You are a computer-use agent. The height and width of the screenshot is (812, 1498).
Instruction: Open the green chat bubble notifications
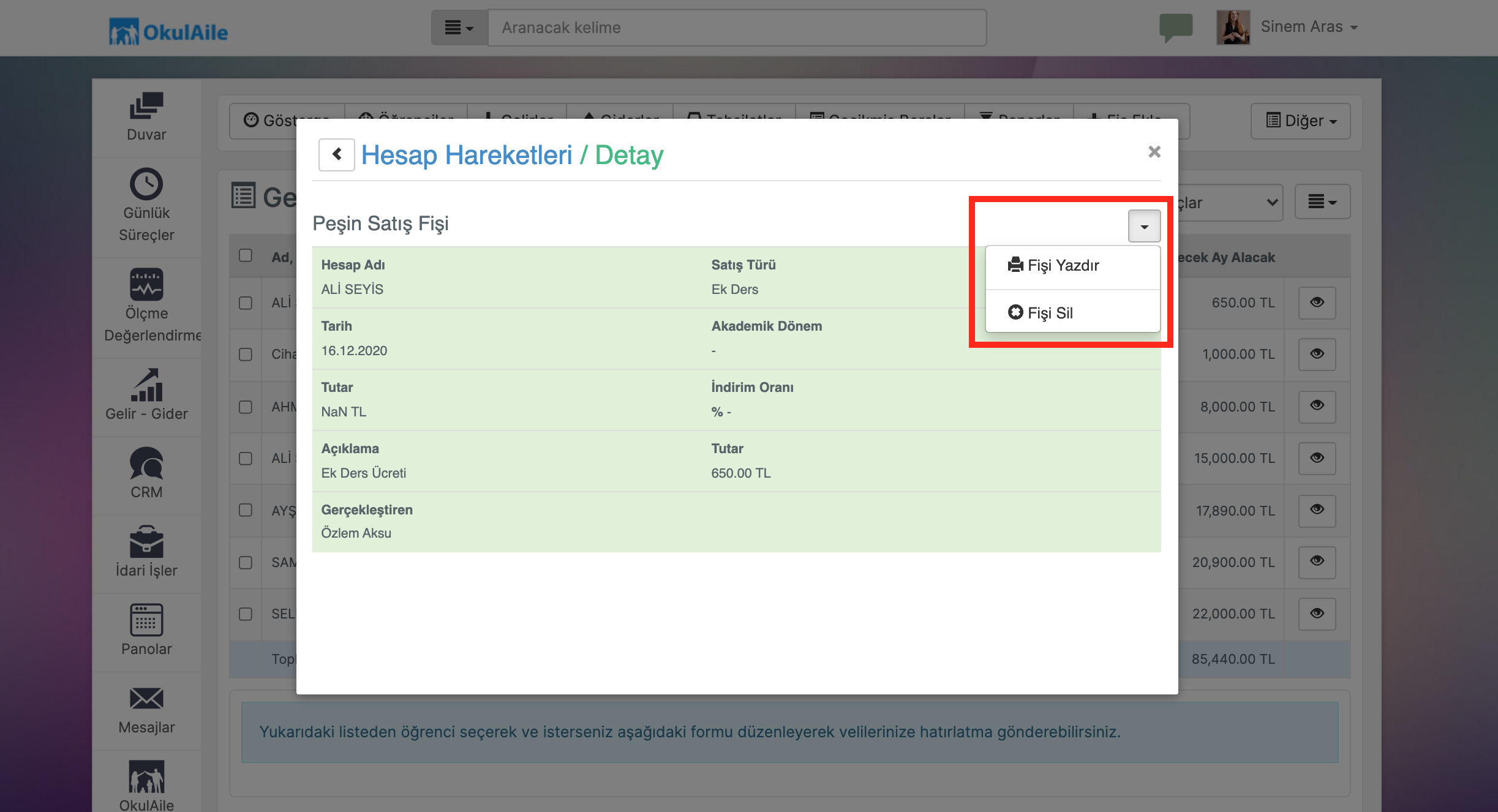click(1176, 28)
